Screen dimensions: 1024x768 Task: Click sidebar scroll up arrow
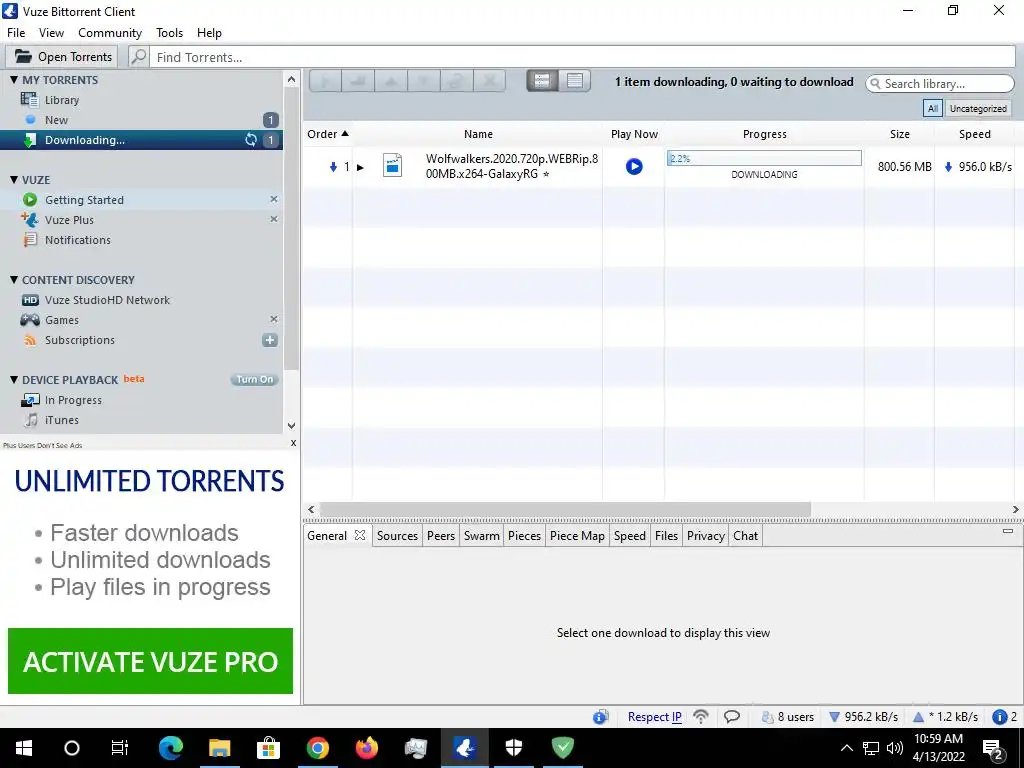[291, 80]
